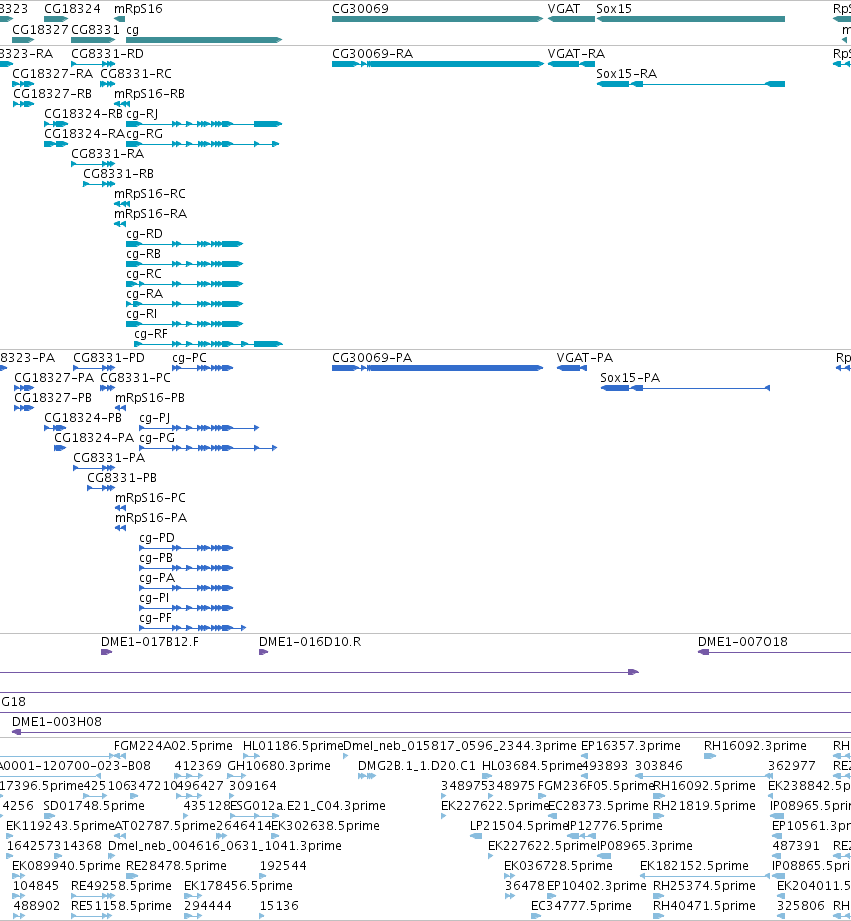Click the SD01748.5prime EST label
851x921 pixels.
click(94, 805)
